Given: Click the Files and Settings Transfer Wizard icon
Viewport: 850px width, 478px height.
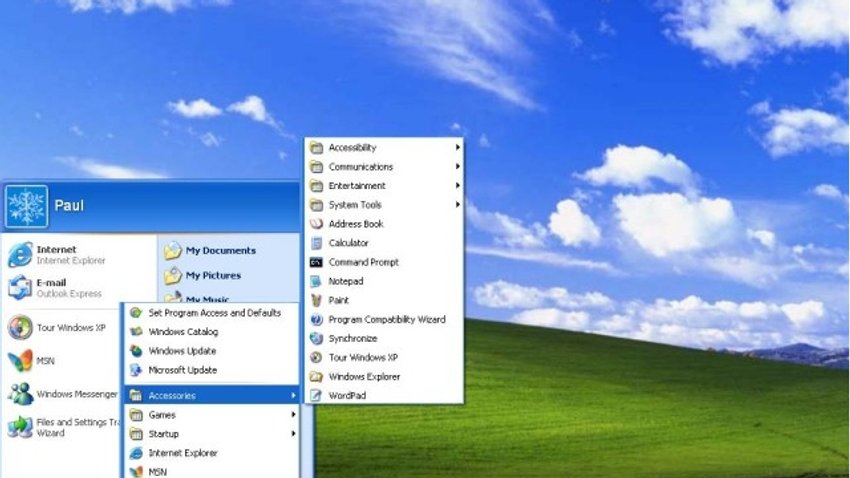Looking at the screenshot, I should coord(20,427).
